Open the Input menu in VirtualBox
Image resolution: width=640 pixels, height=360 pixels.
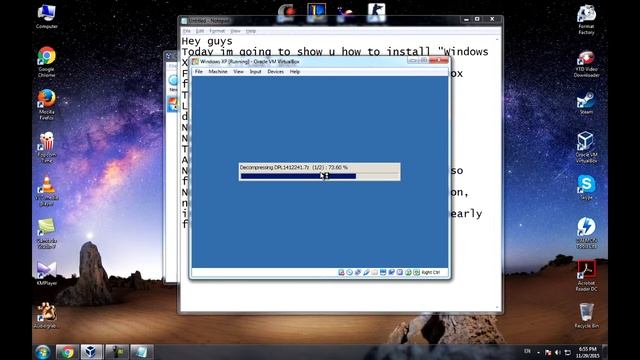[256, 71]
